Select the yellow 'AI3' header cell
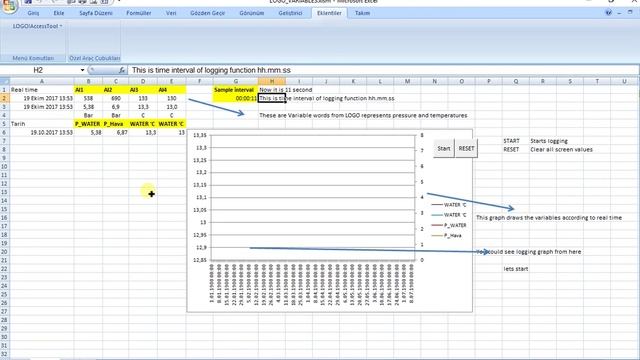The height and width of the screenshot is (360, 640). (x=143, y=89)
